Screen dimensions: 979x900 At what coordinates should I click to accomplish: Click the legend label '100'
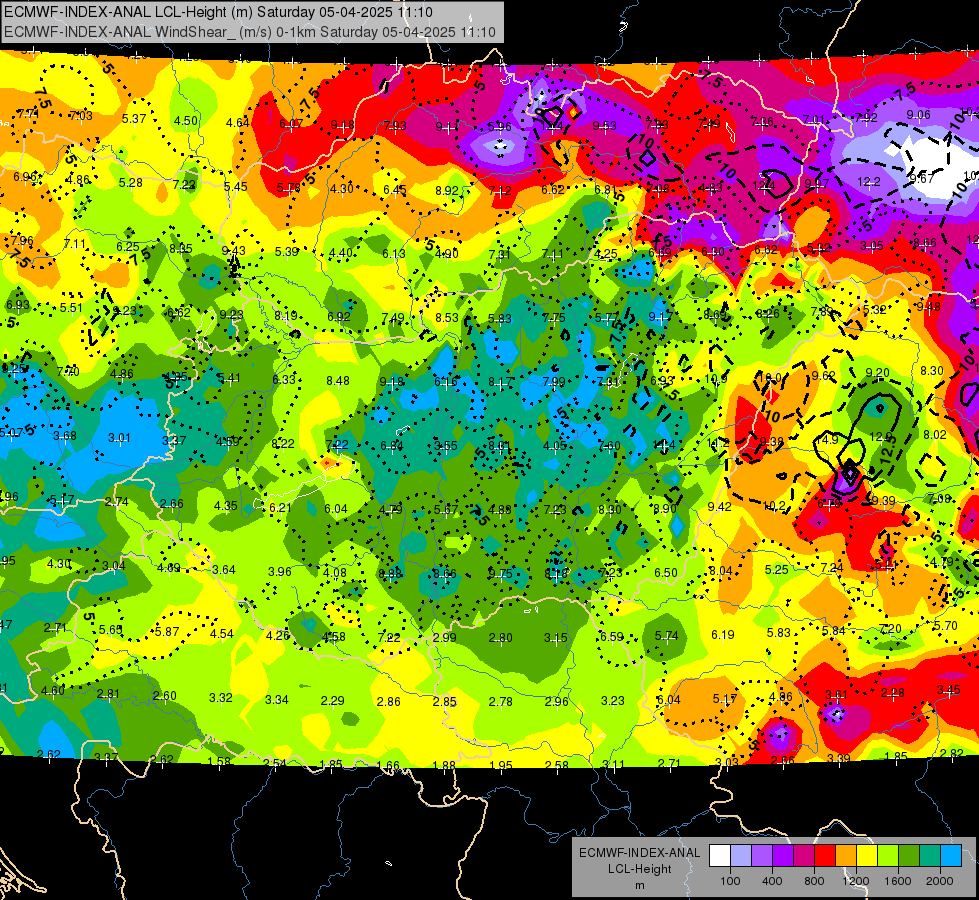pos(730,881)
